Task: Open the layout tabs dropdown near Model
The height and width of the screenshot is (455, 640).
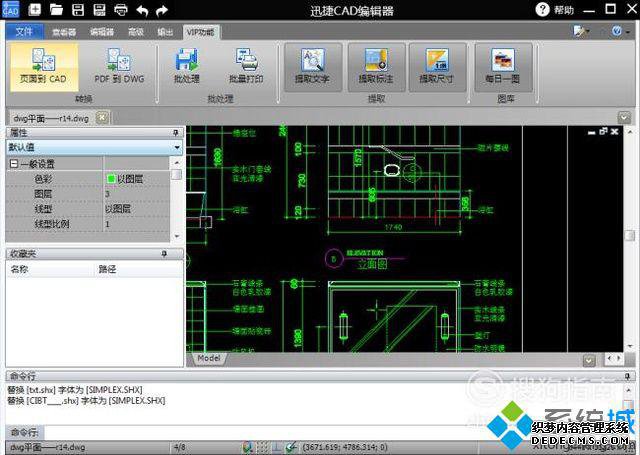Action: pyautogui.click(x=589, y=360)
